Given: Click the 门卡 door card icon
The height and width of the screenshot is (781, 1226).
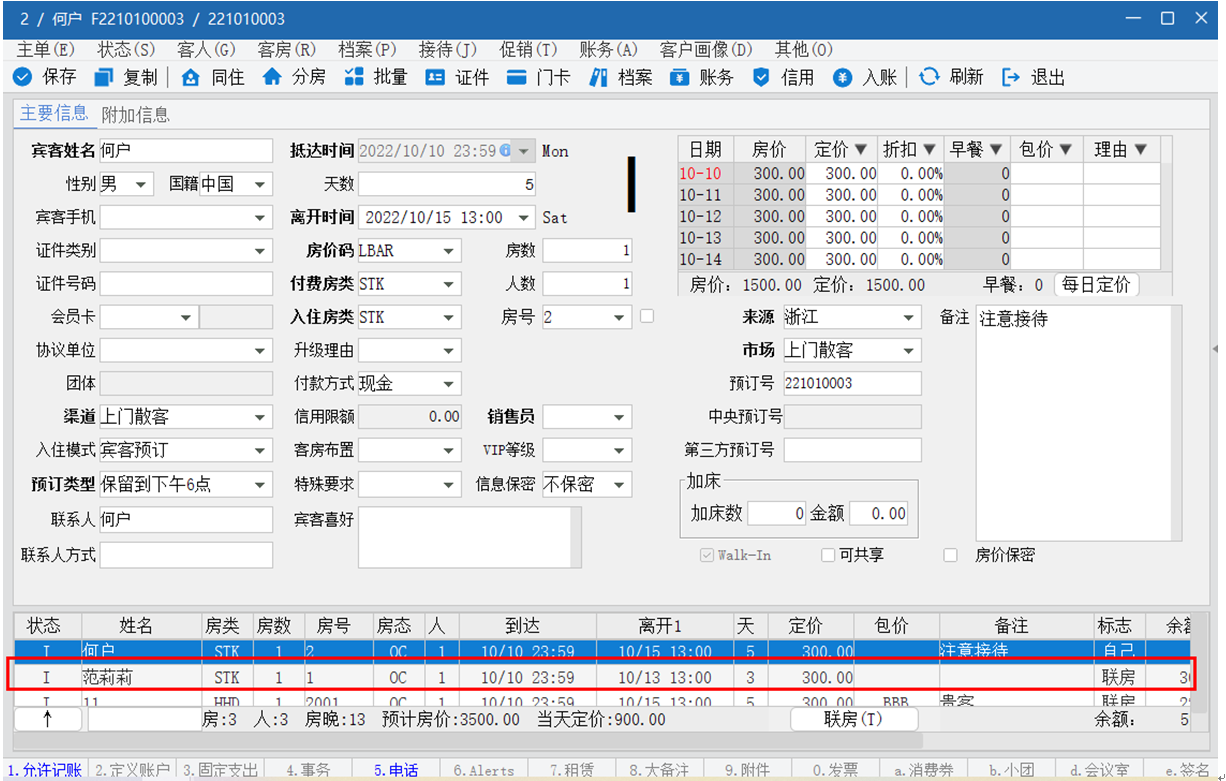Looking at the screenshot, I should click(x=516, y=77).
